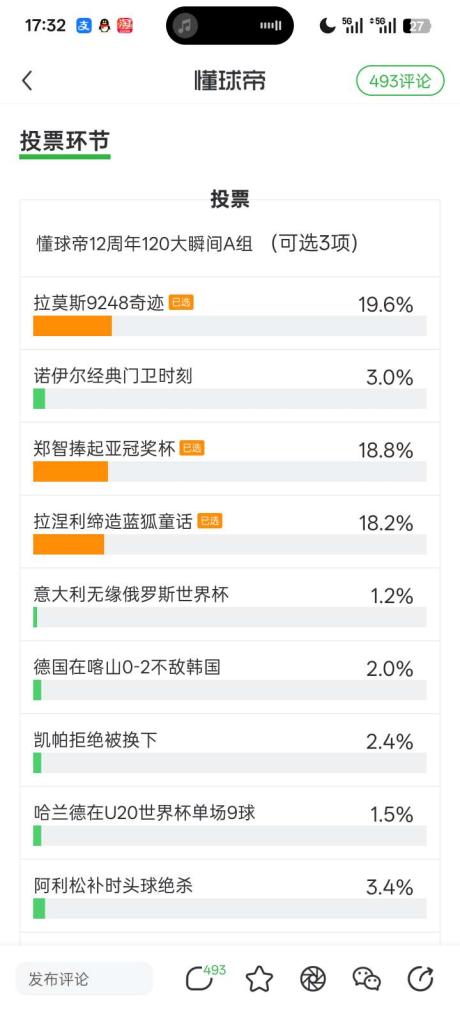Click the 拉涅利缔造蓝狐童话 orange progress bar

click(68, 544)
